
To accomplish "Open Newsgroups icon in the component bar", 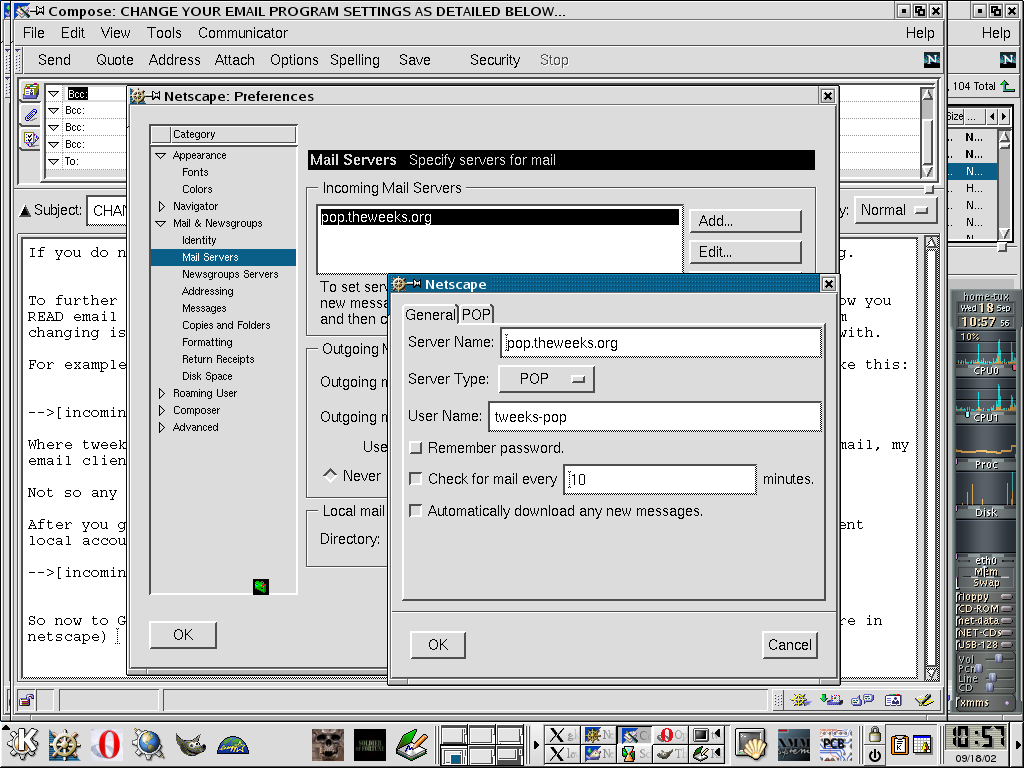I will tap(863, 700).
